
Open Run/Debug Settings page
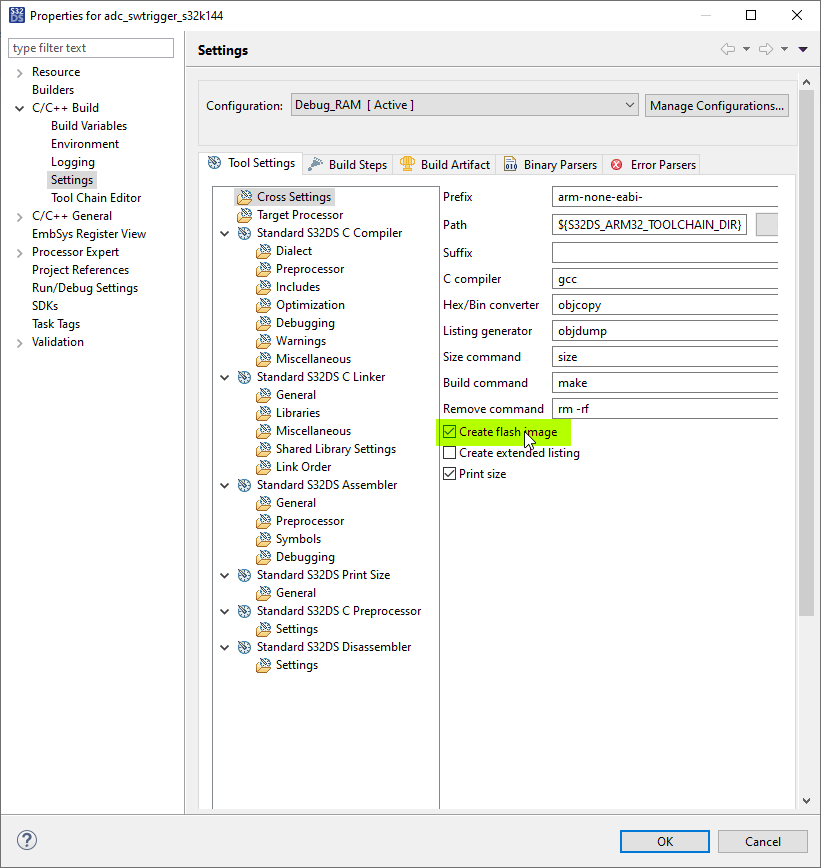[x=85, y=288]
